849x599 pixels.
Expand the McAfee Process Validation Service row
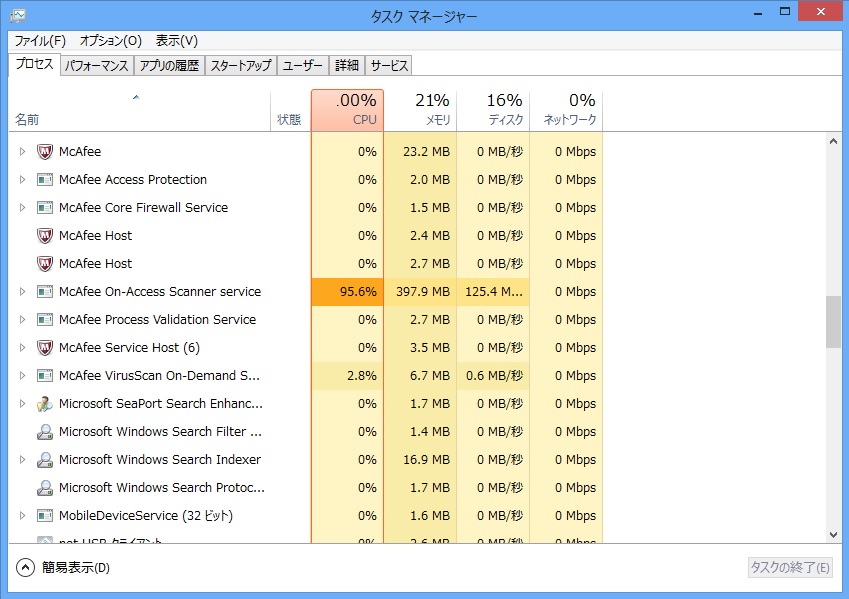pos(23,320)
